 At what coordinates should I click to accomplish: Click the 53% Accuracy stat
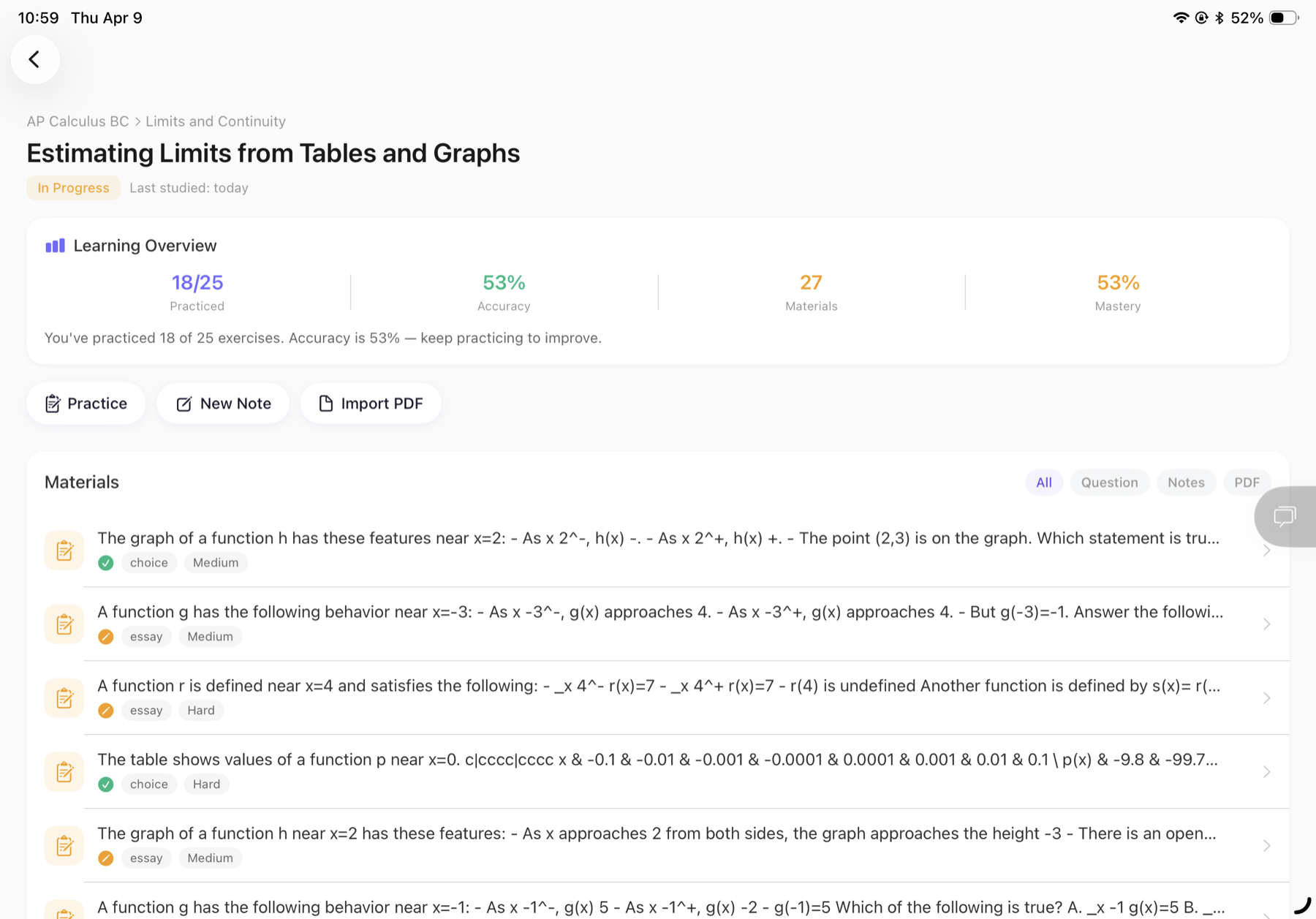504,292
